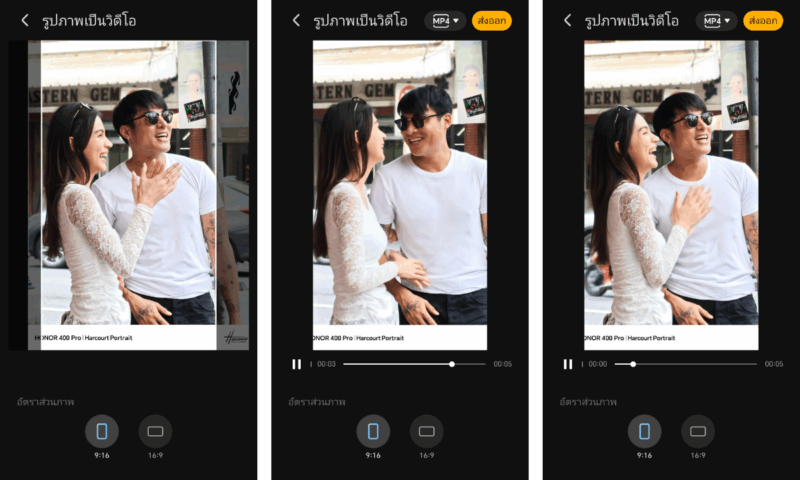Click 00:05 duration text on middle phone

tap(503, 364)
